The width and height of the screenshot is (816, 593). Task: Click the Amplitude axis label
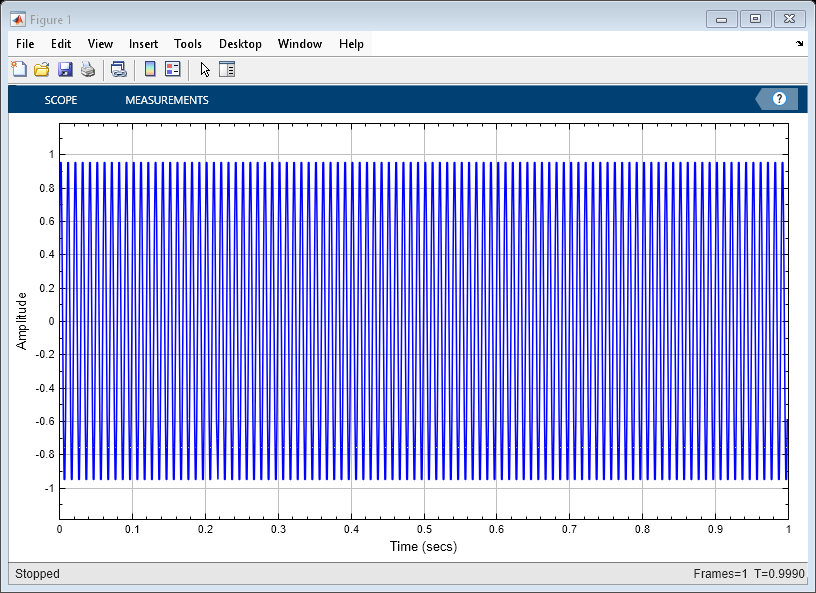click(21, 321)
